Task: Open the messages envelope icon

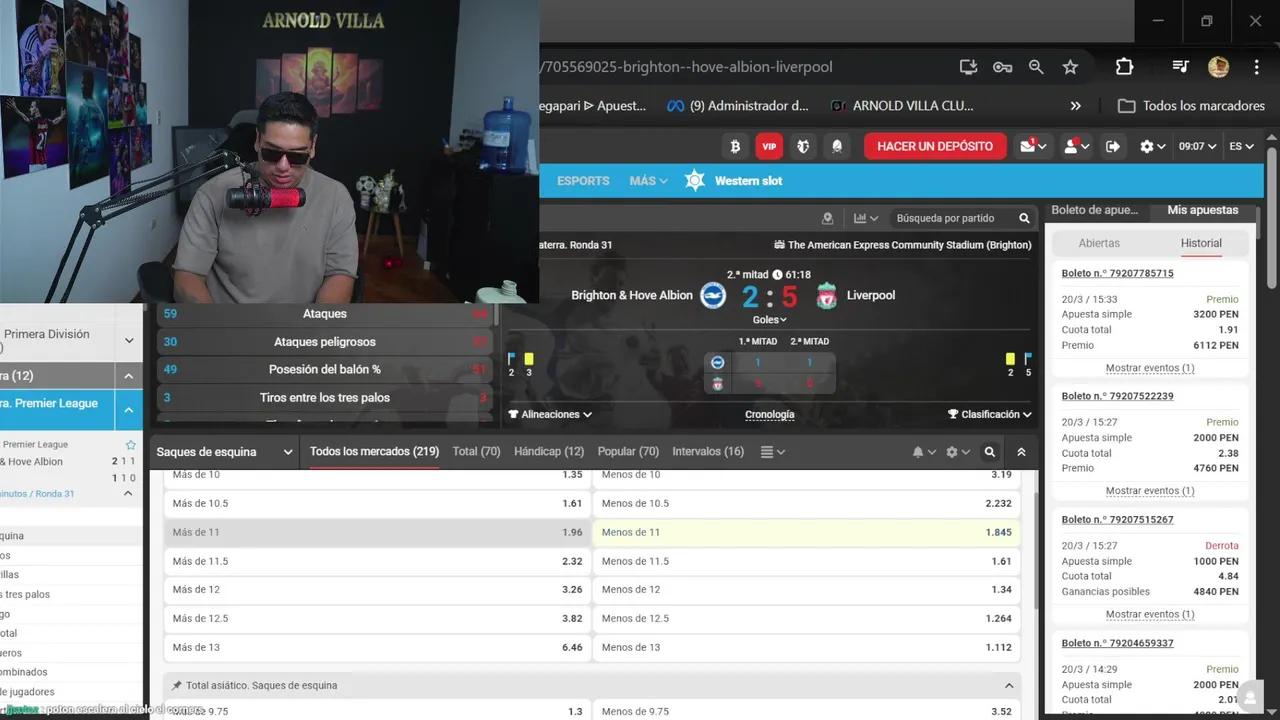Action: [x=1033, y=146]
